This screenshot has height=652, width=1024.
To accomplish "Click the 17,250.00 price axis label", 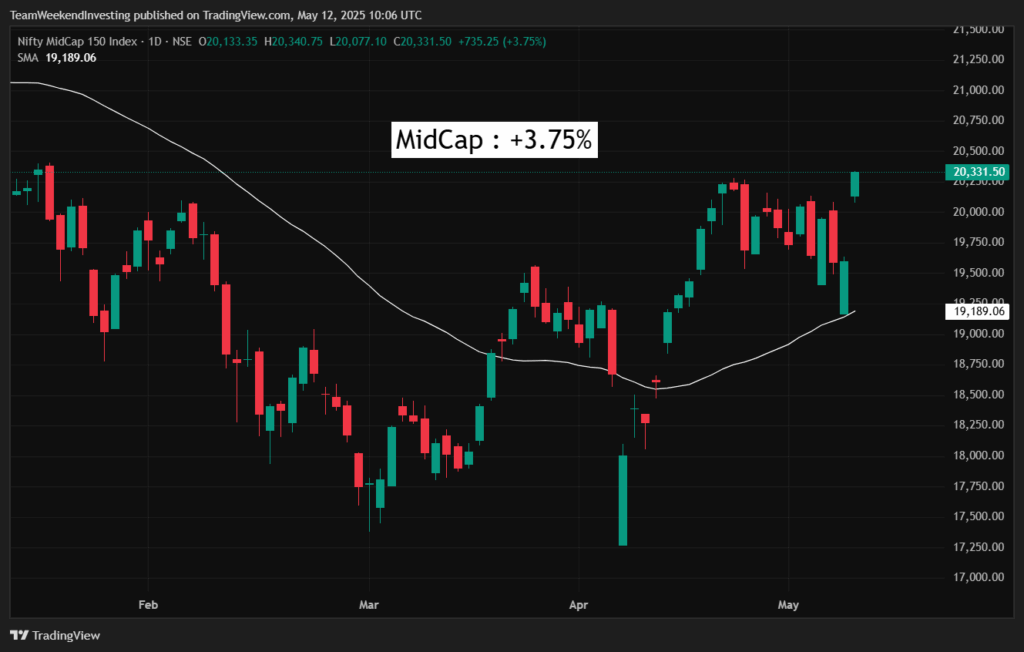I will [978, 546].
